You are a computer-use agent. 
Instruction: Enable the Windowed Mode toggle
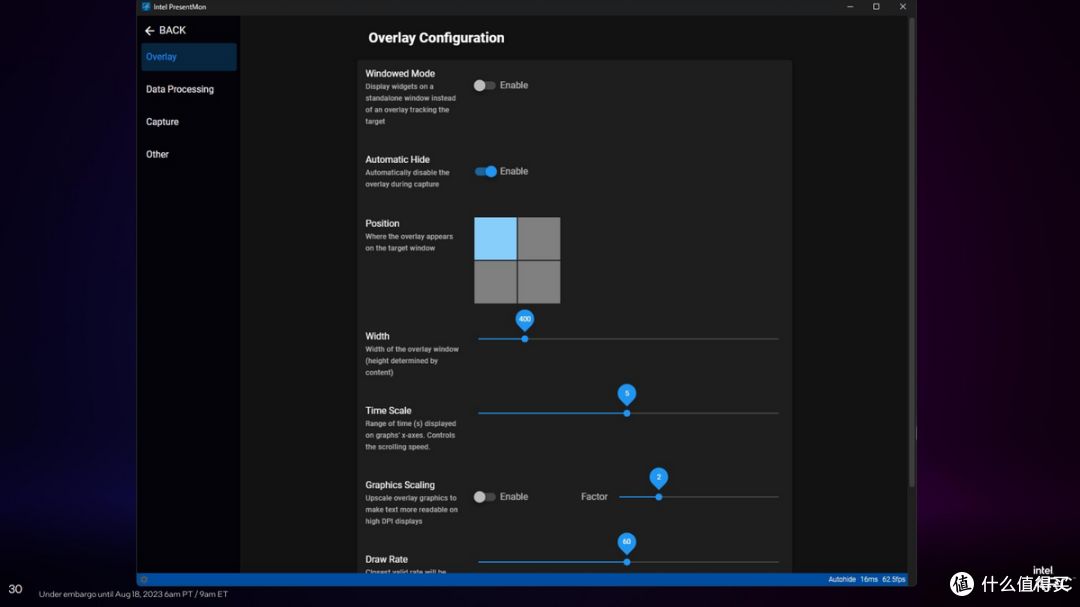click(x=484, y=85)
